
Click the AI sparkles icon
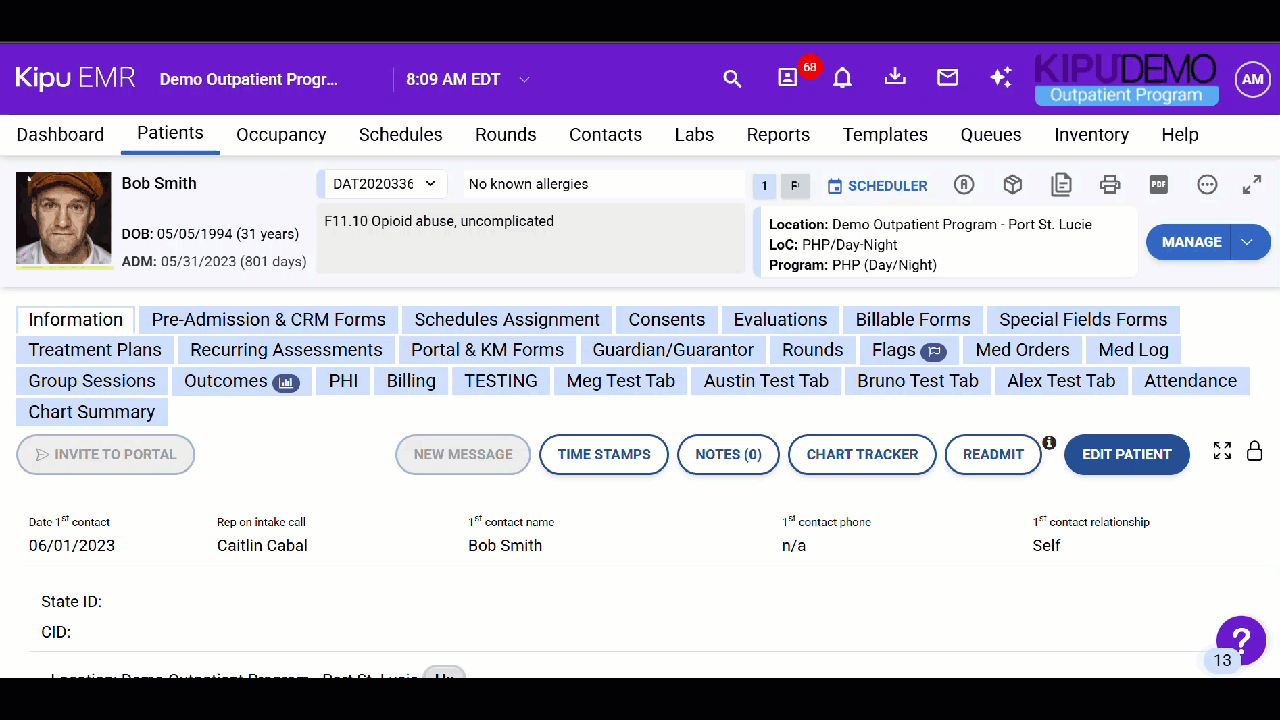tap(1000, 78)
